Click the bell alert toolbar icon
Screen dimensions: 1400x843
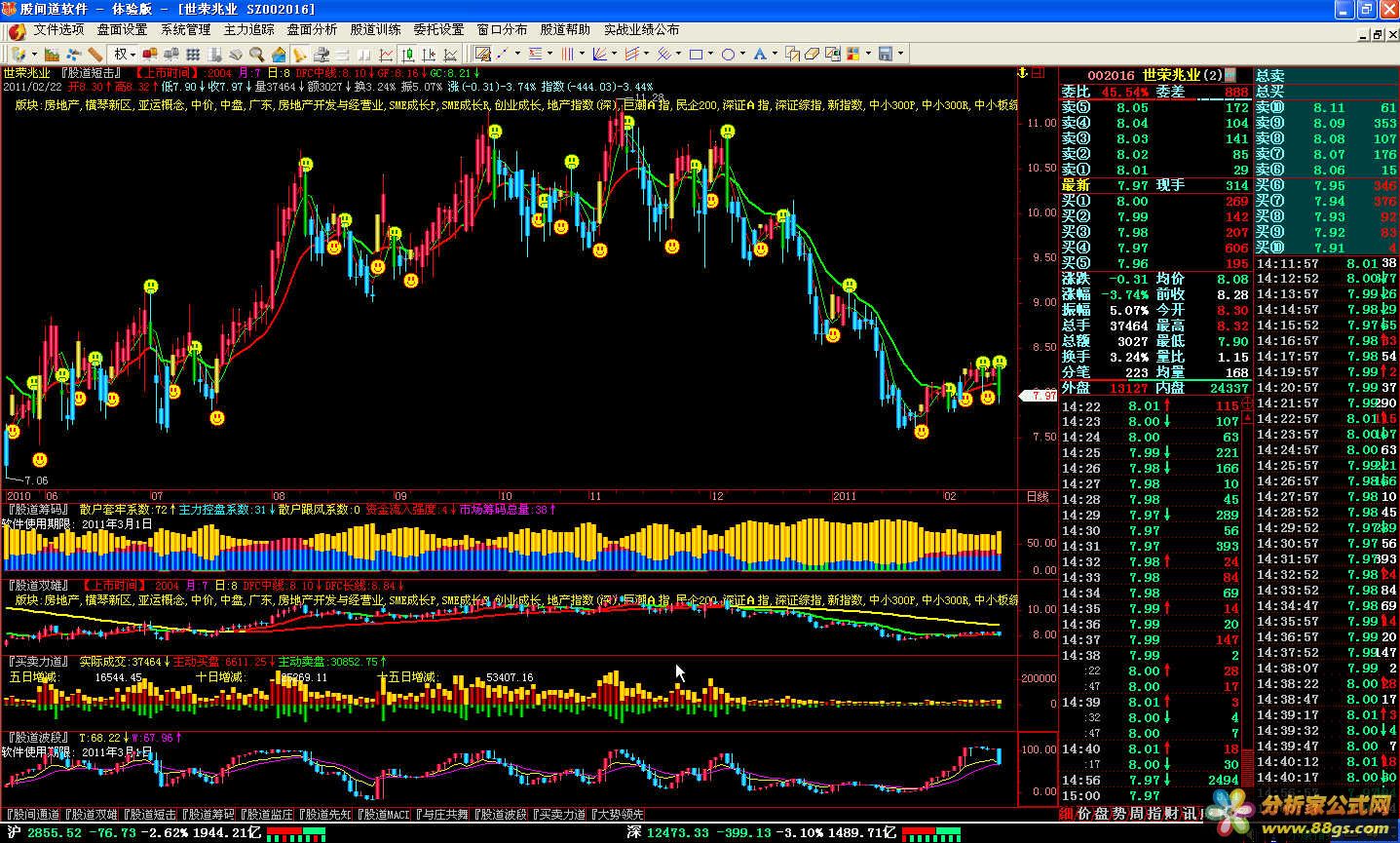tap(299, 55)
